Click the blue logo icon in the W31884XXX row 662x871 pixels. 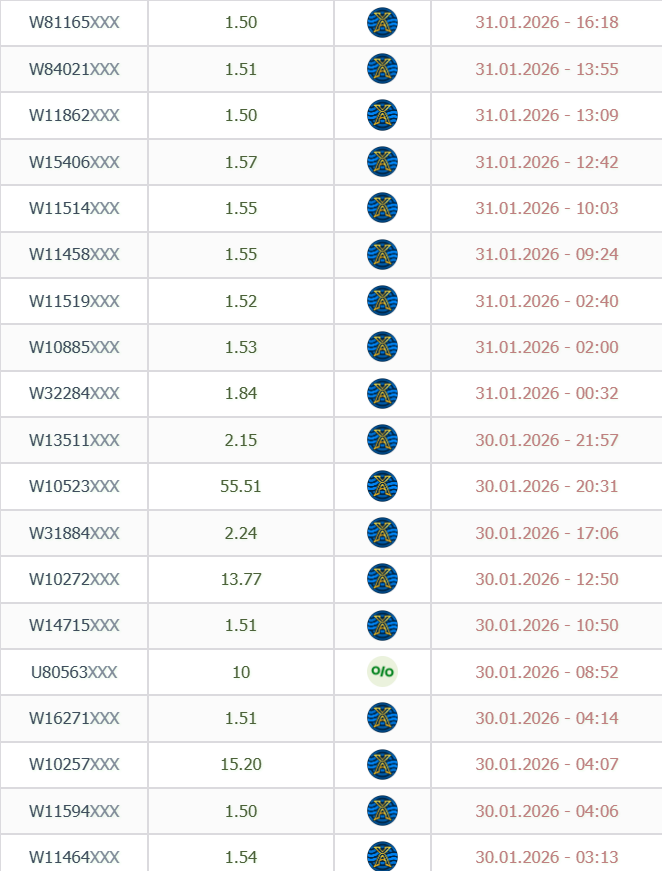click(x=382, y=533)
